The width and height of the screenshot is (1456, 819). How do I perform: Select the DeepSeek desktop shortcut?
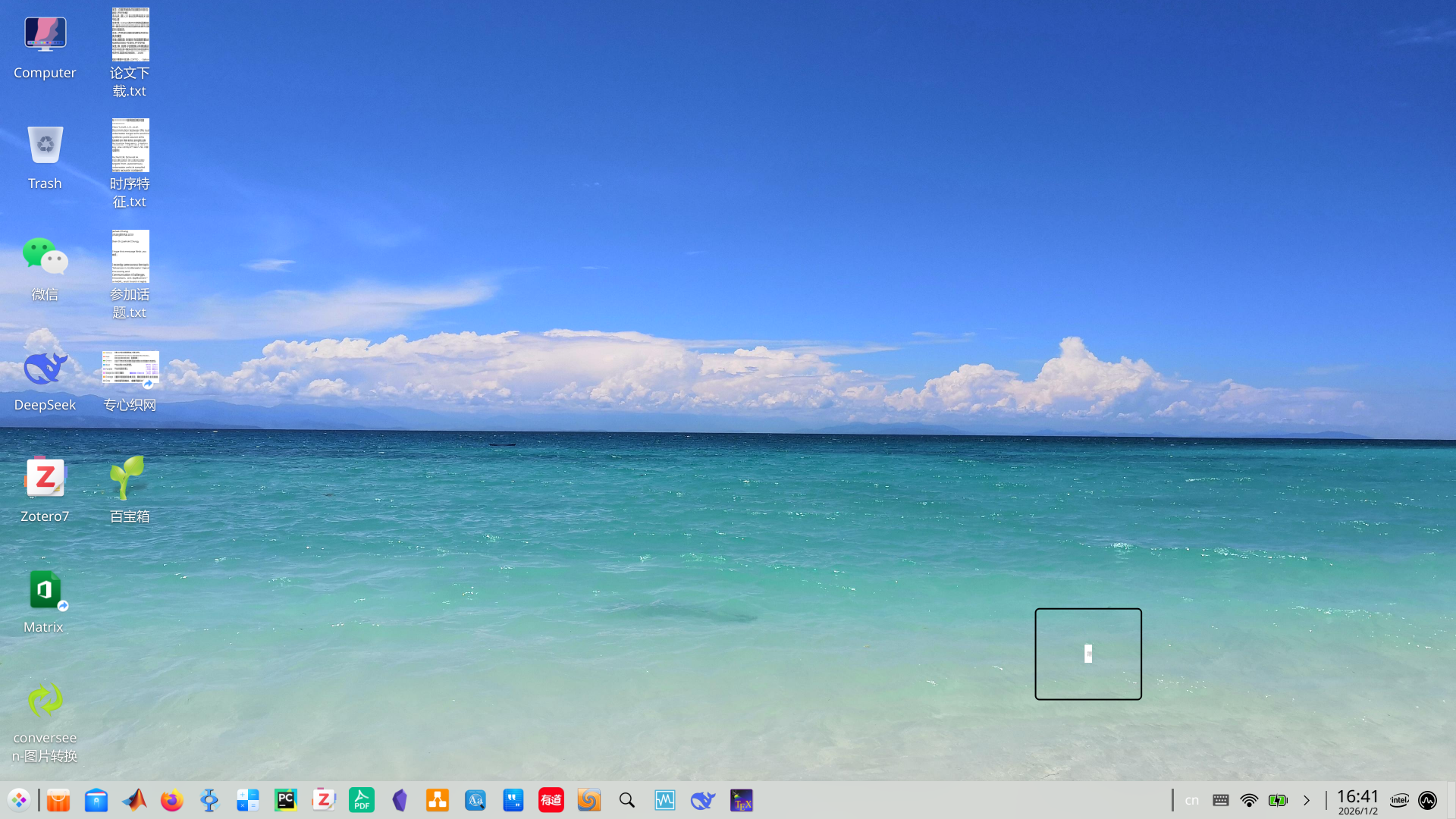45,380
